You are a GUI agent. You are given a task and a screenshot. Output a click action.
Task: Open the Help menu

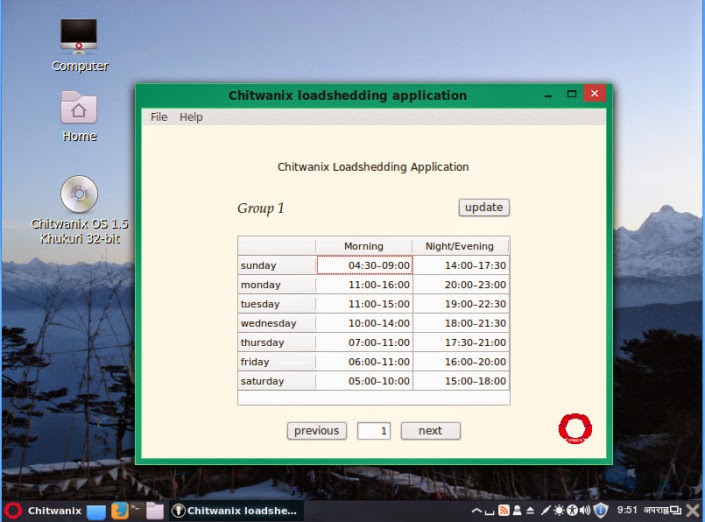pos(191,117)
